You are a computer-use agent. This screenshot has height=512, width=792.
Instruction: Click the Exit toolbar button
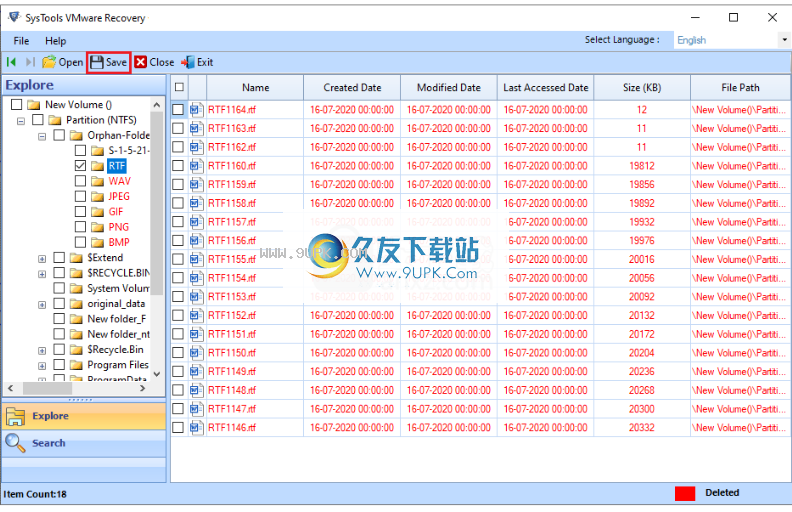197,63
